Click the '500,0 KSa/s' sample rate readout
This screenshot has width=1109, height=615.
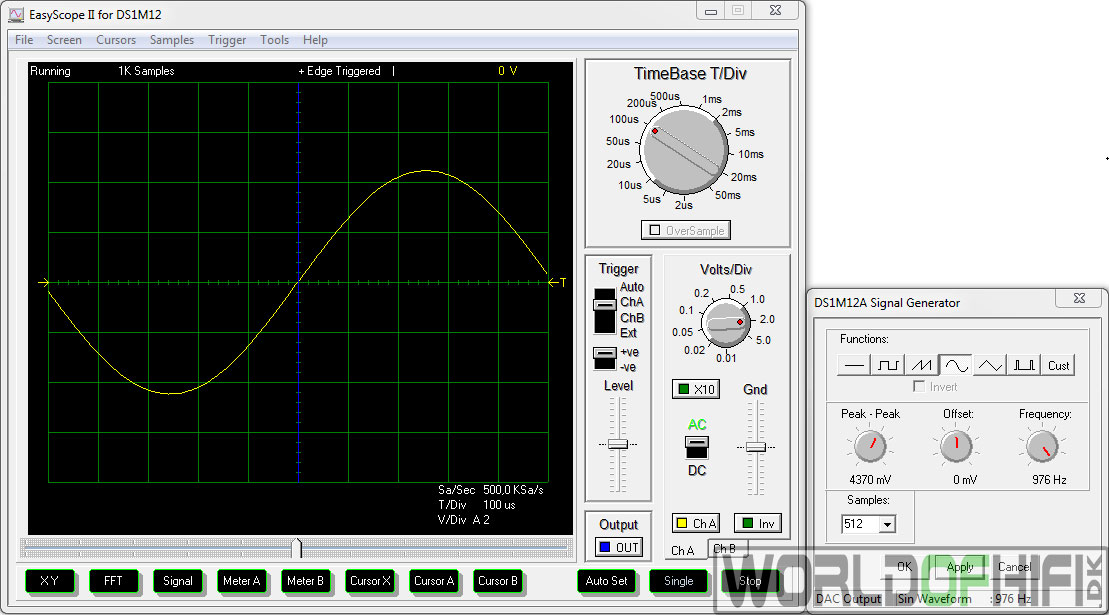tap(513, 489)
